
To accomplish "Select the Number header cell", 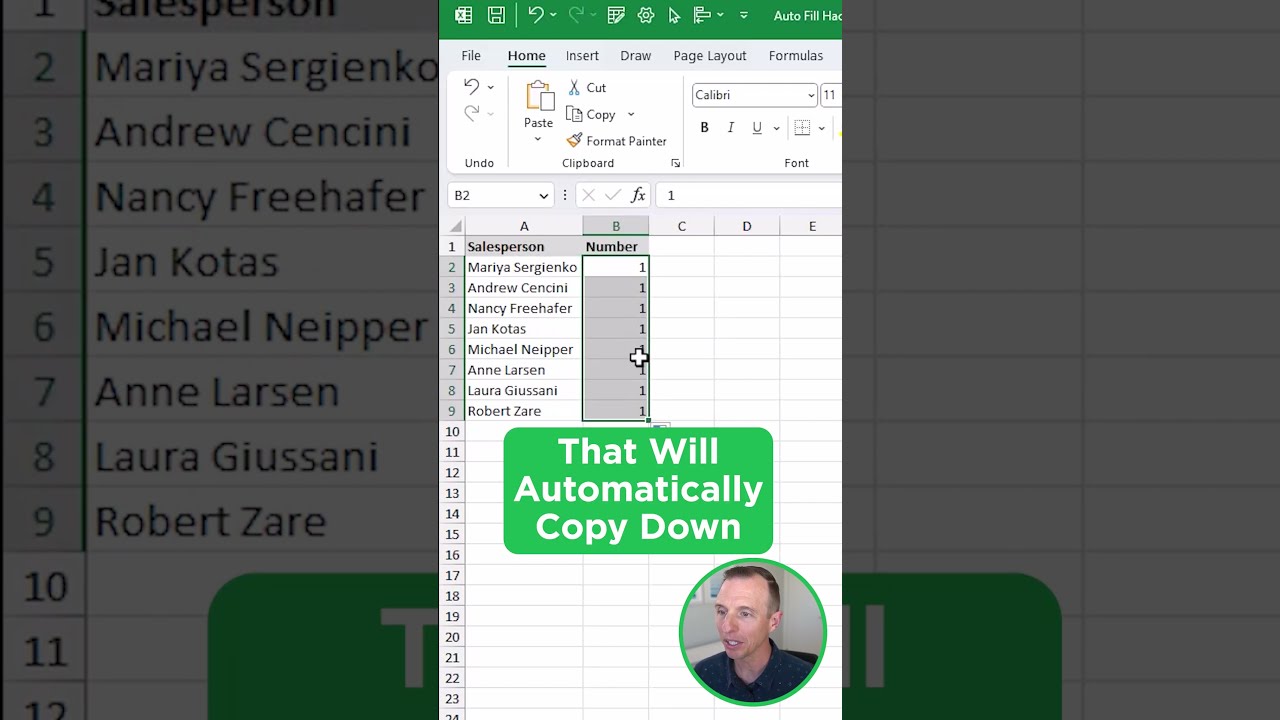I will pyautogui.click(x=616, y=246).
